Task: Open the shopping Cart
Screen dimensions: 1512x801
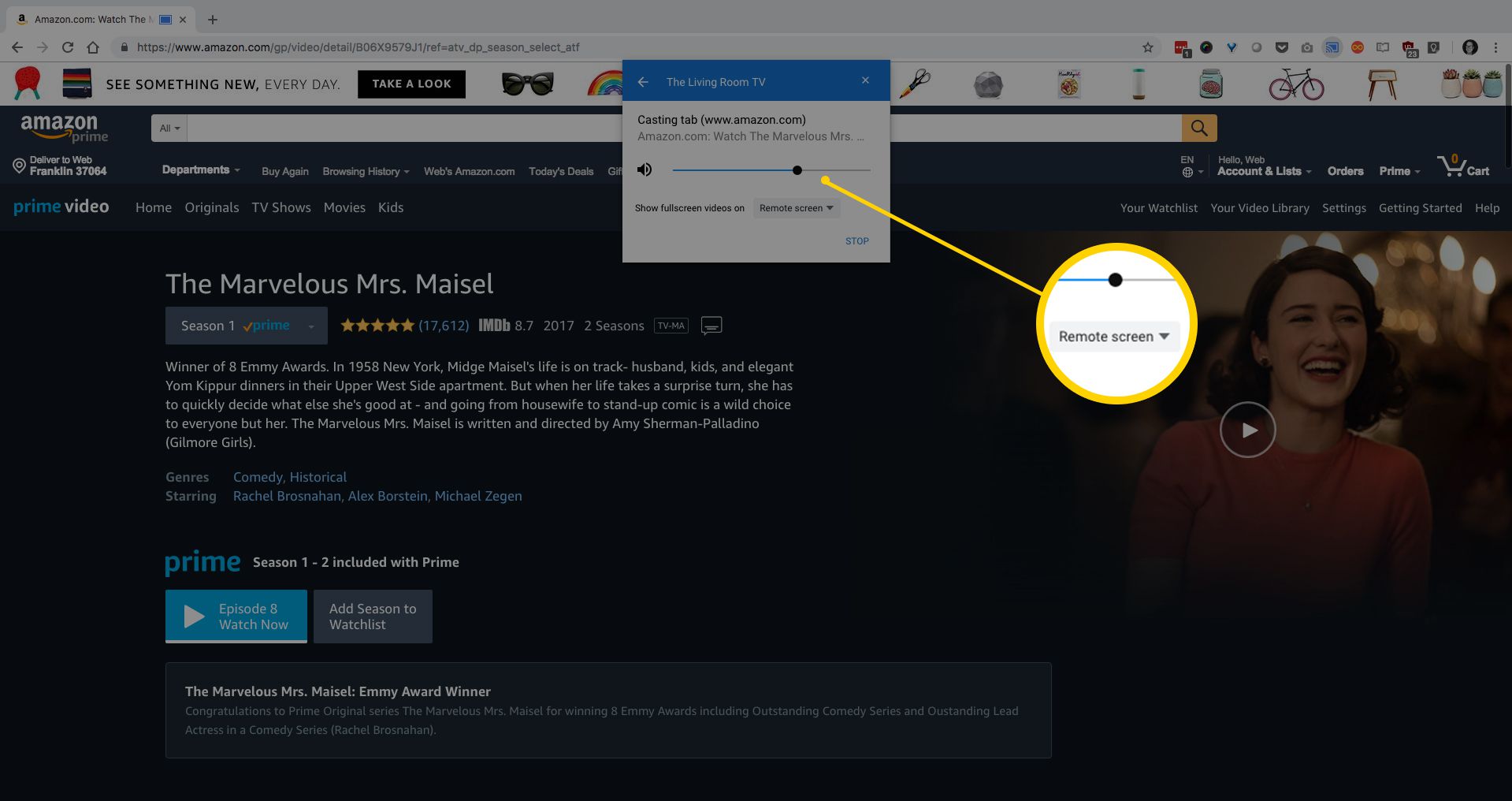Action: pos(1463,166)
